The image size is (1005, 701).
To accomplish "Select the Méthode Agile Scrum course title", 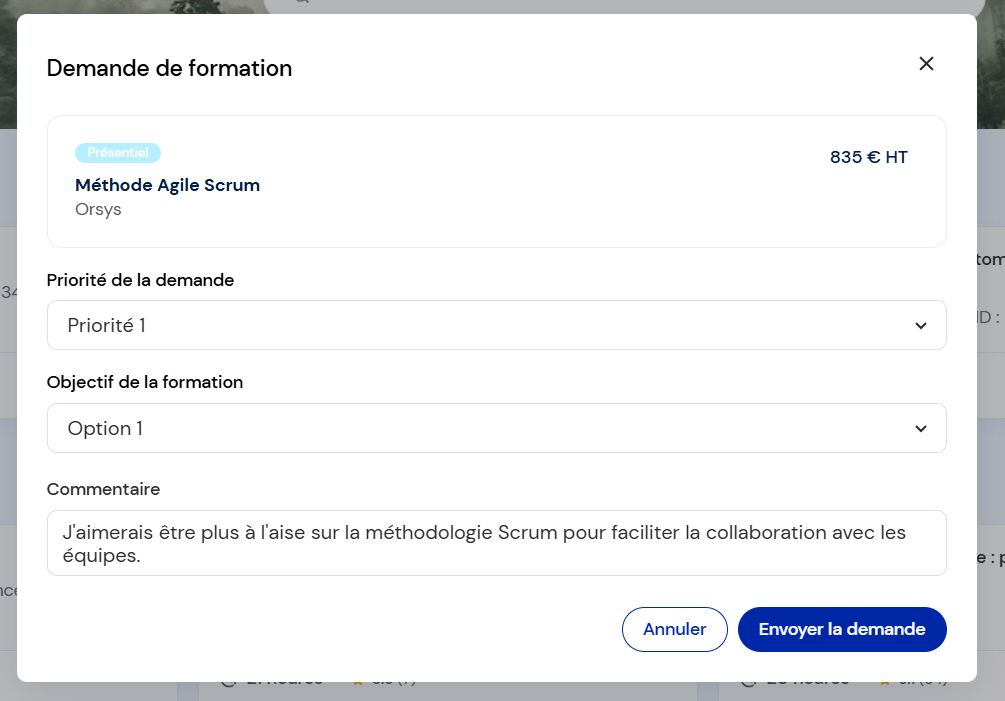I will click(167, 185).
